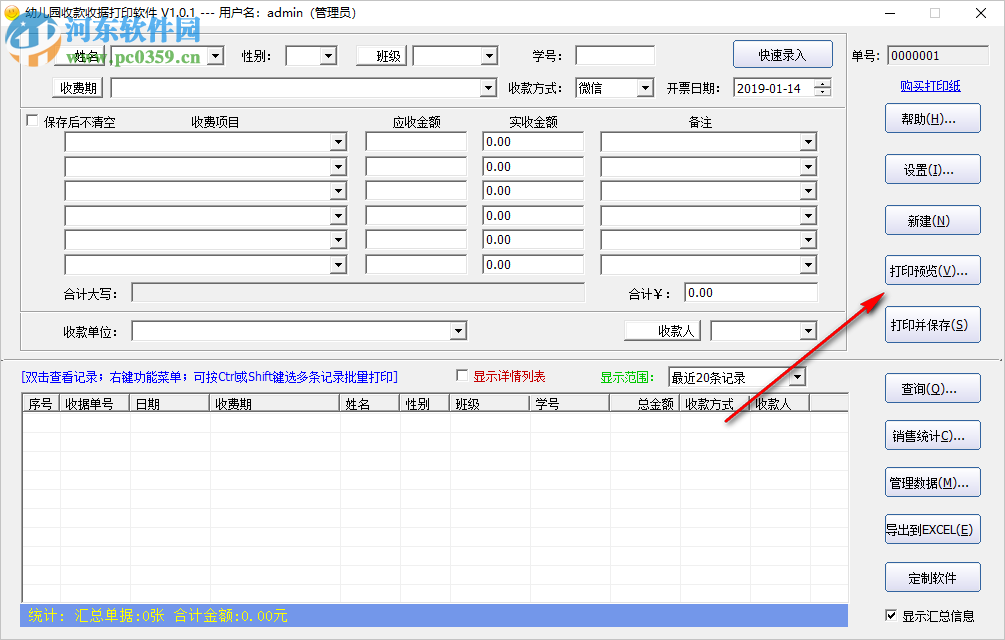Click 导出到EXCEL(E) export button

click(x=933, y=529)
